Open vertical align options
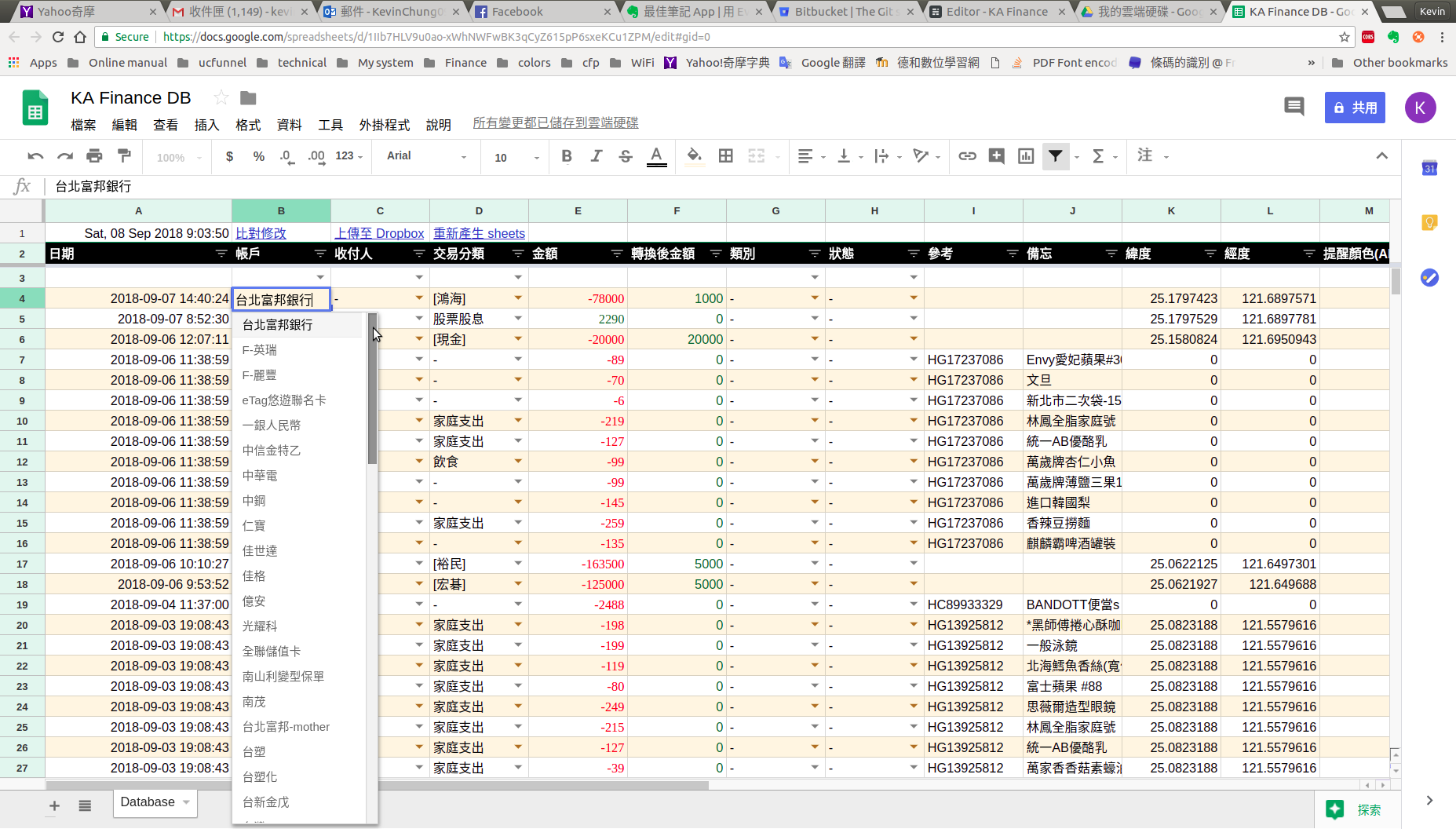Viewport: 1456px width, 829px height. click(849, 156)
